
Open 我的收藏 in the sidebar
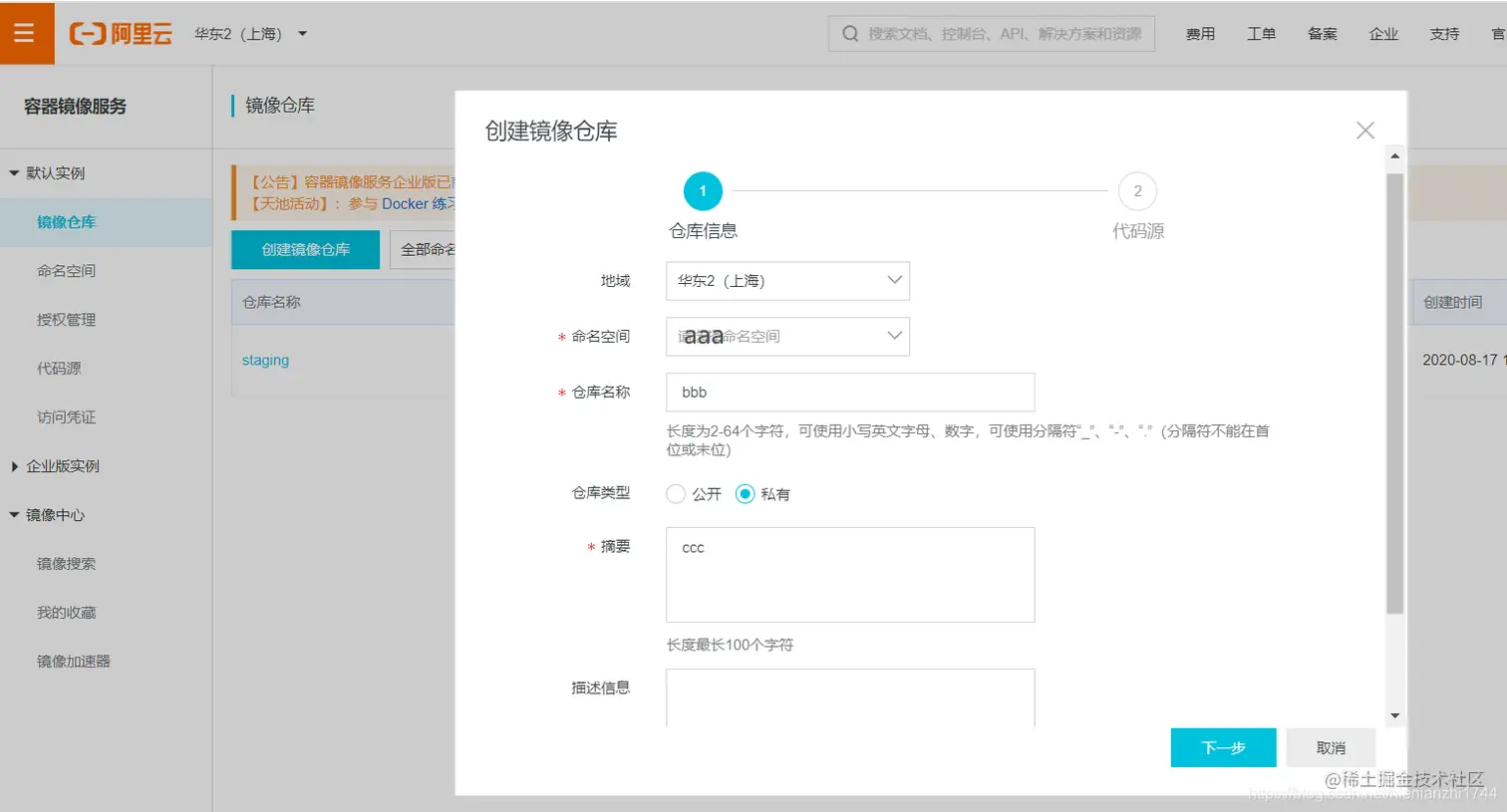[x=66, y=613]
